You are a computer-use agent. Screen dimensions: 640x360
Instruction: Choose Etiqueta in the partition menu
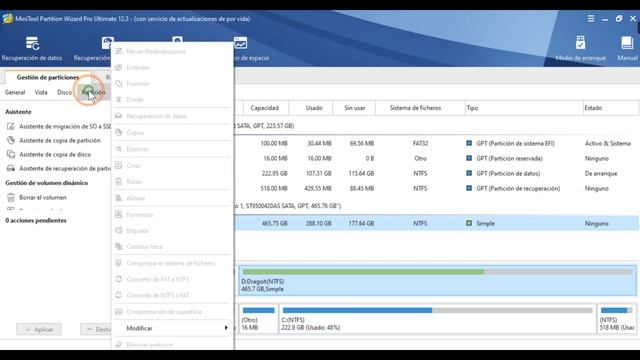[172, 231]
